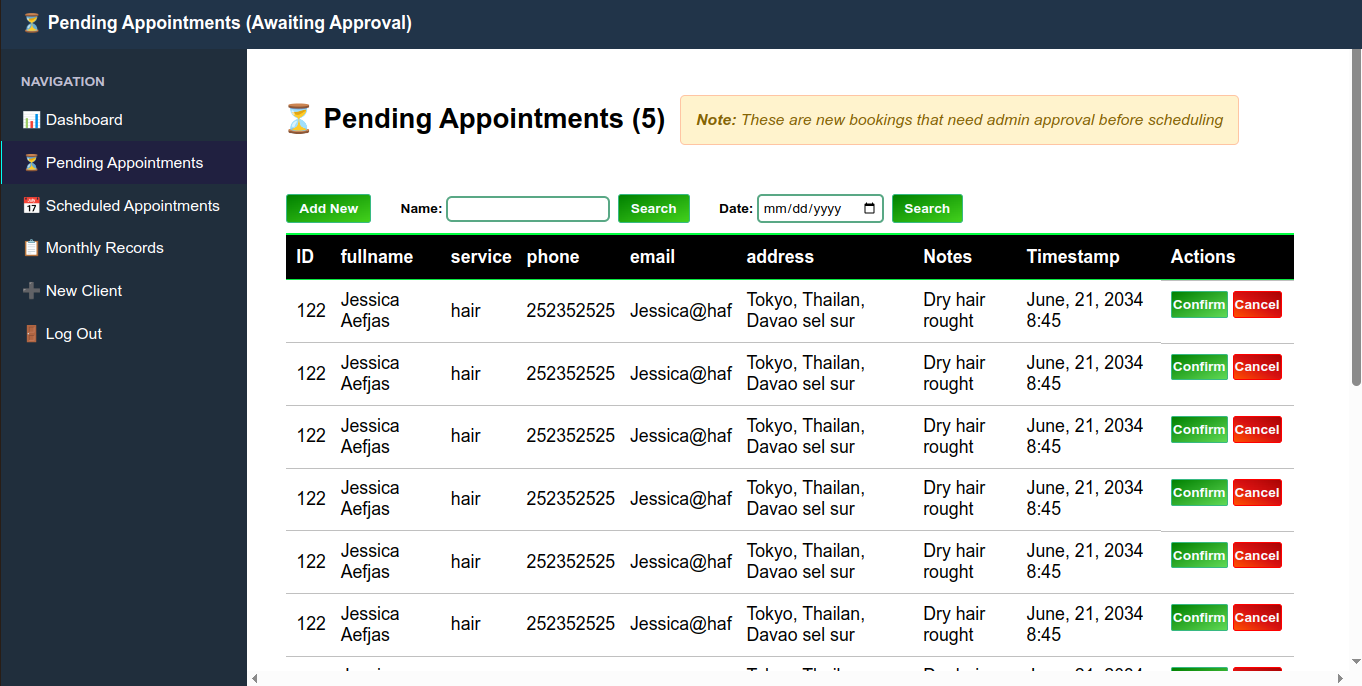
Task: Click the clipboard icon beside Monthly Records
Action: coord(31,248)
